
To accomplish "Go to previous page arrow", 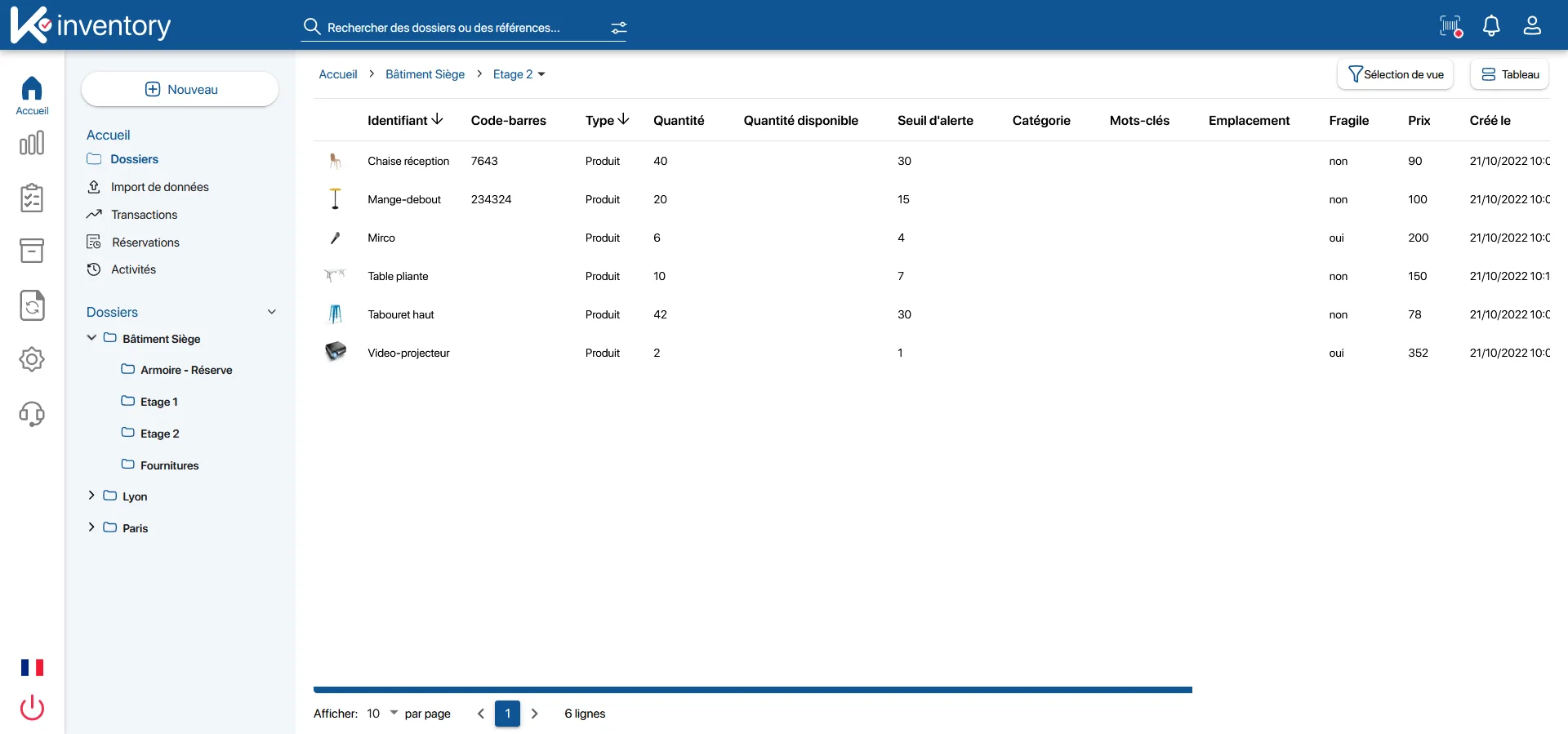I will tap(481, 714).
